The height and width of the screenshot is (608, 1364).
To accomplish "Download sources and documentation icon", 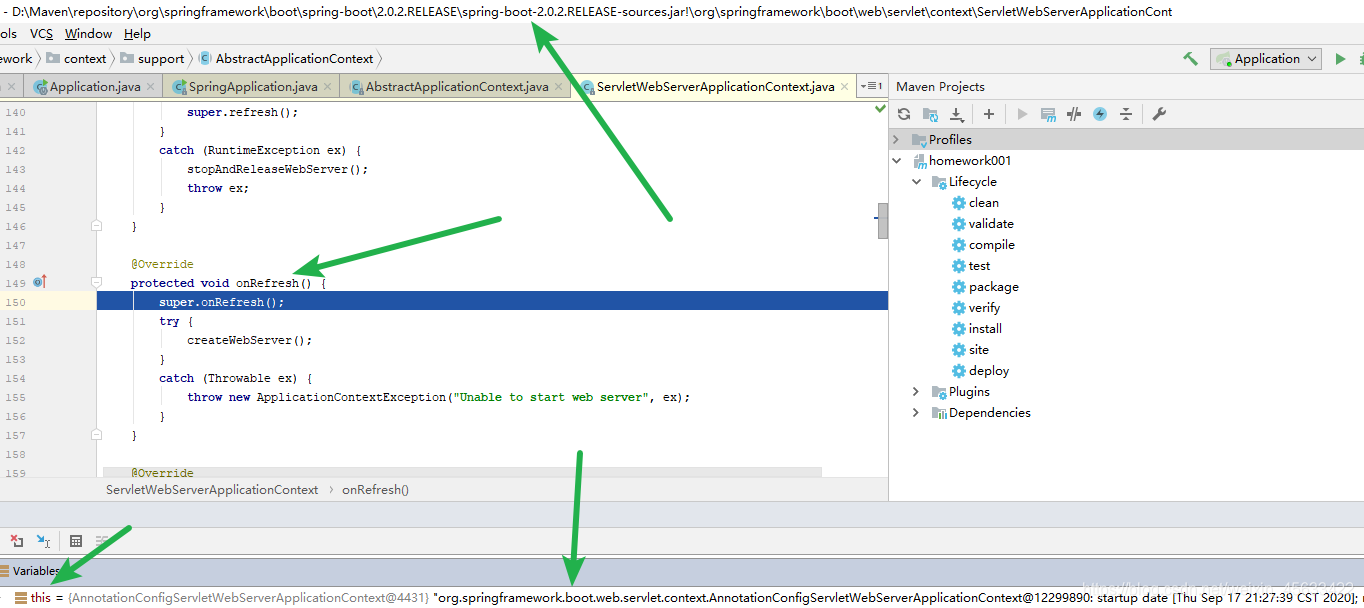I will [957, 114].
